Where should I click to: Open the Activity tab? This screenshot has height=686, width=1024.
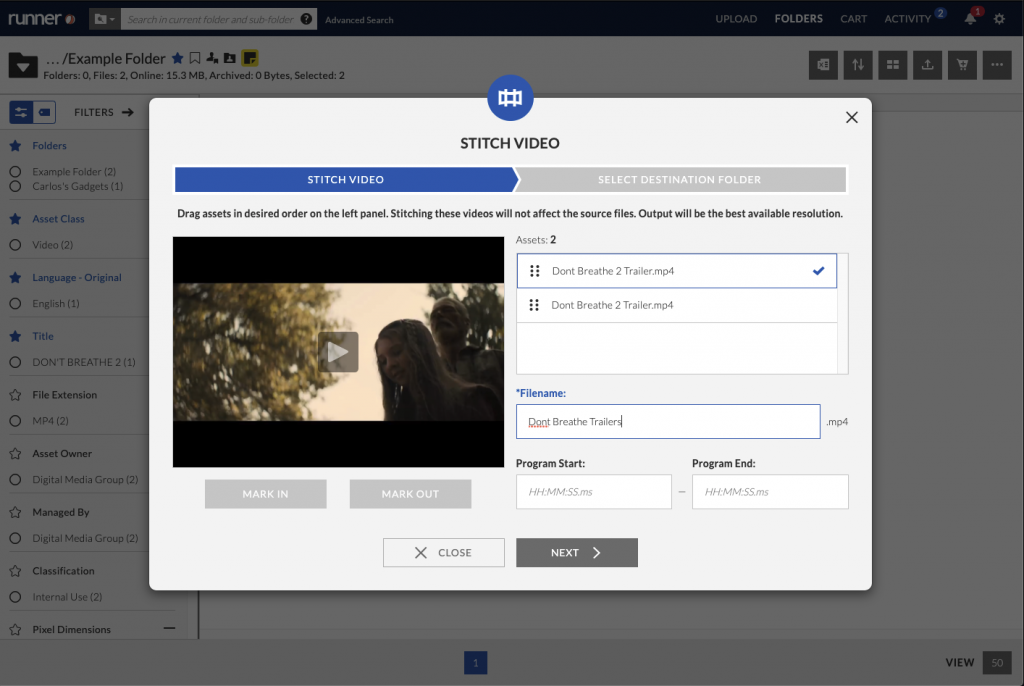[x=908, y=19]
